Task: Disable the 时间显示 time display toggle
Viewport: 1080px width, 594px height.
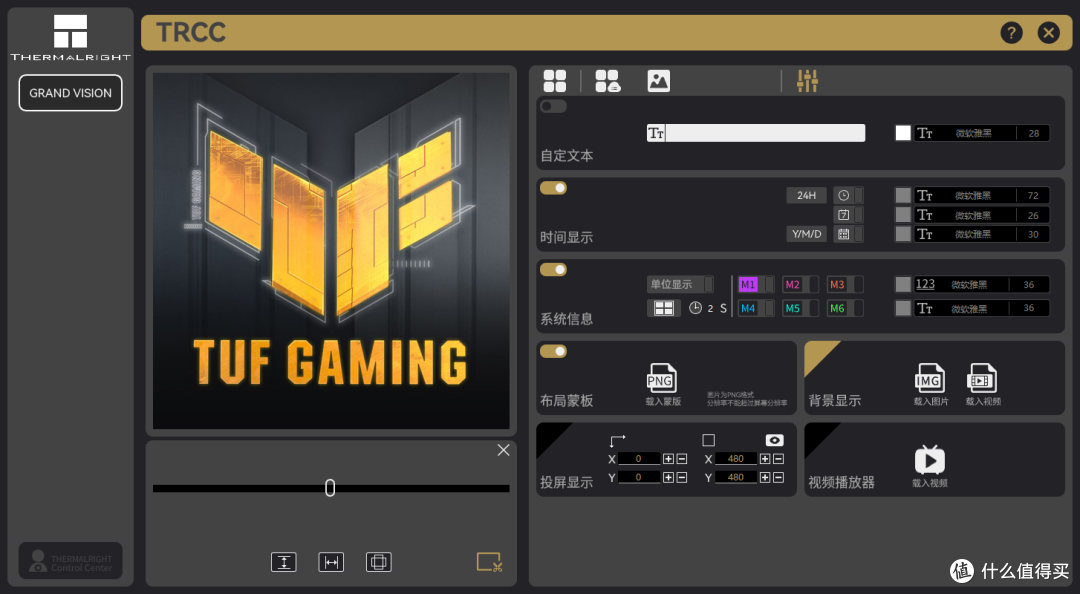Action: (x=553, y=188)
